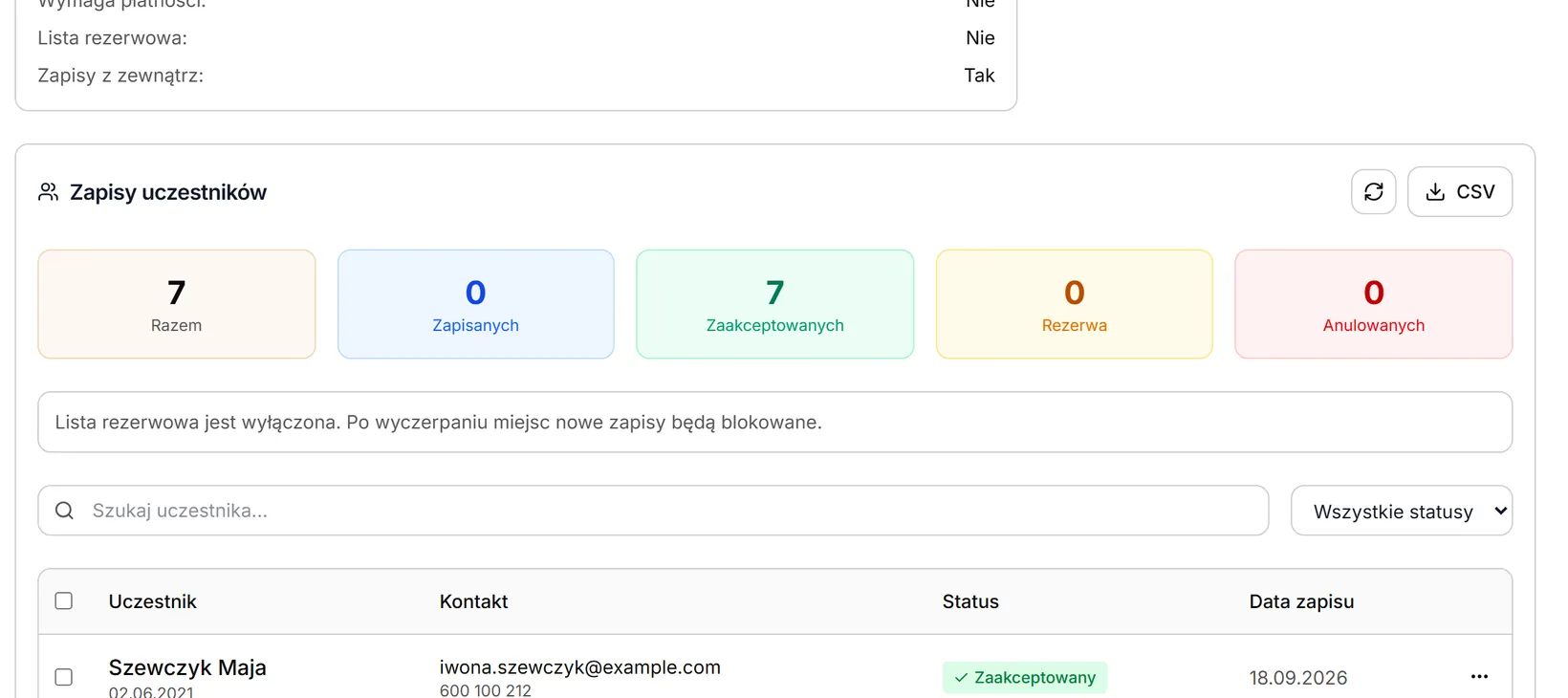Click the Lista rezerwowa jest wyłączona notice

pos(774,422)
